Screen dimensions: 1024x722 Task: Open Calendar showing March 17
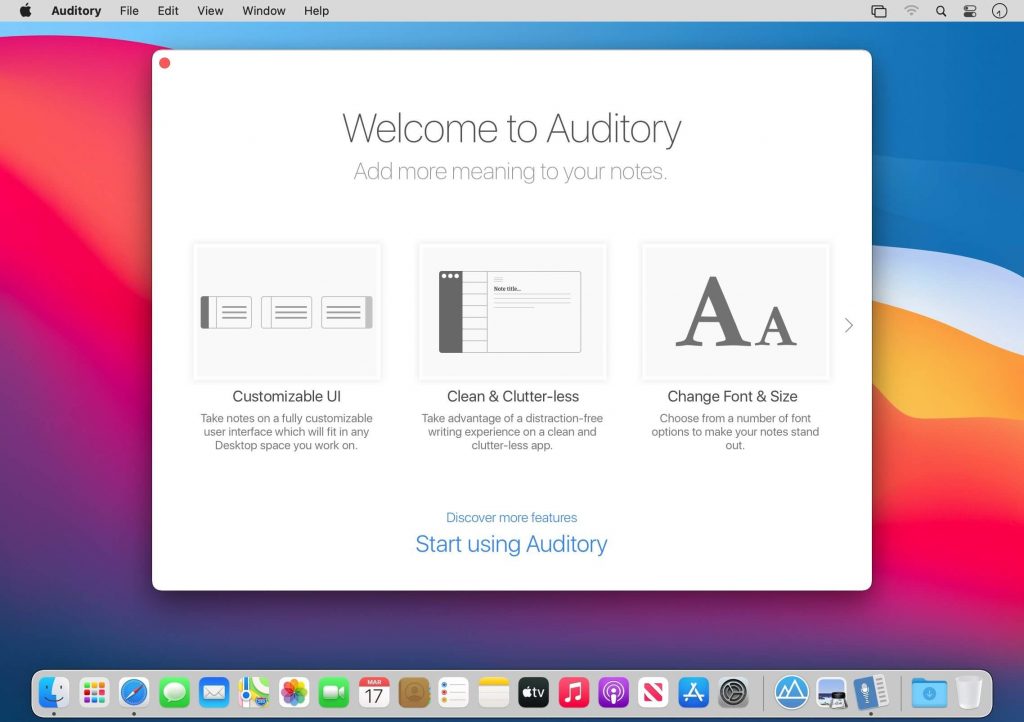click(373, 691)
